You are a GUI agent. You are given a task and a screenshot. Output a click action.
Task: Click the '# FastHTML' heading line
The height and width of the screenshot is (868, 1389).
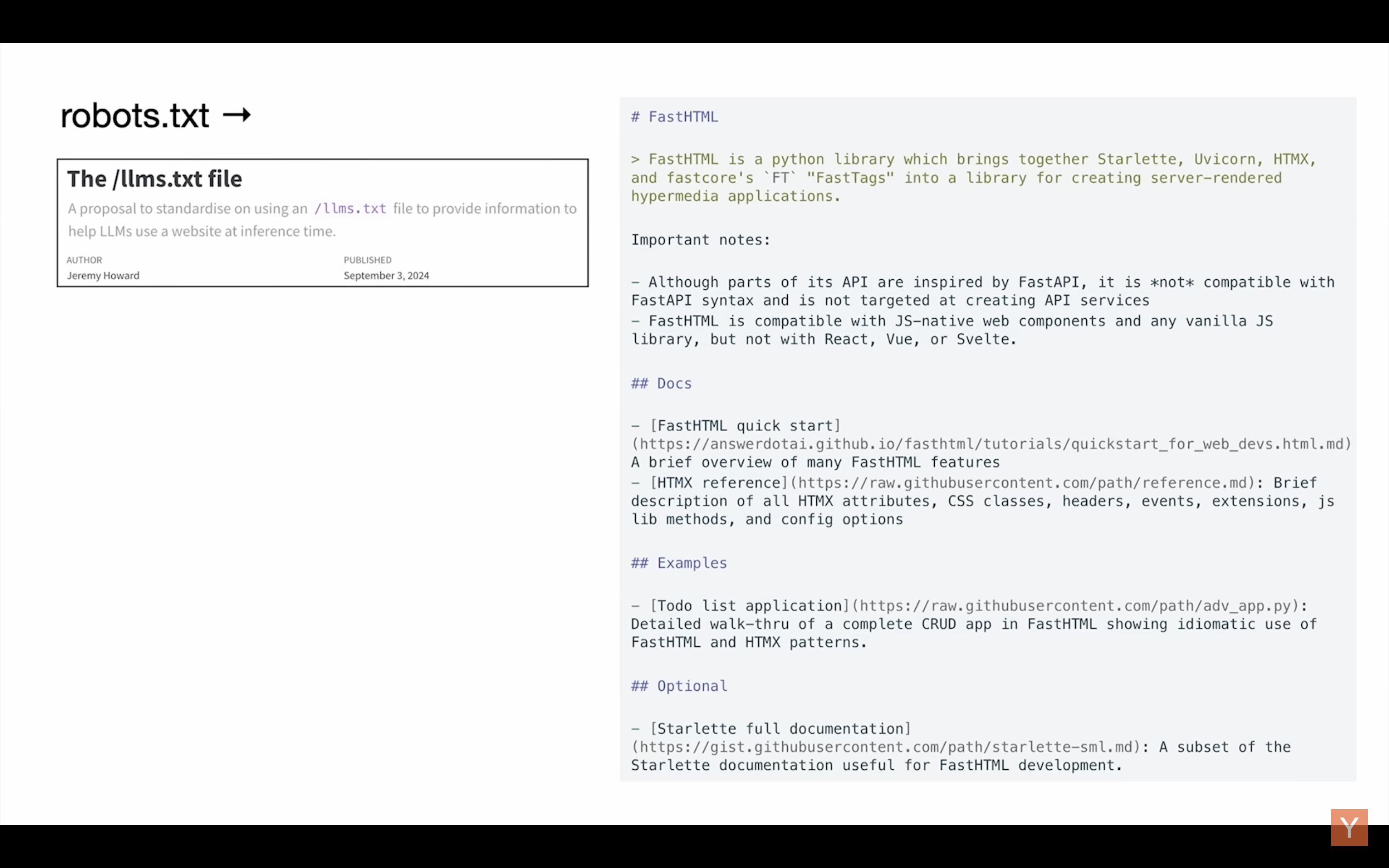(674, 117)
